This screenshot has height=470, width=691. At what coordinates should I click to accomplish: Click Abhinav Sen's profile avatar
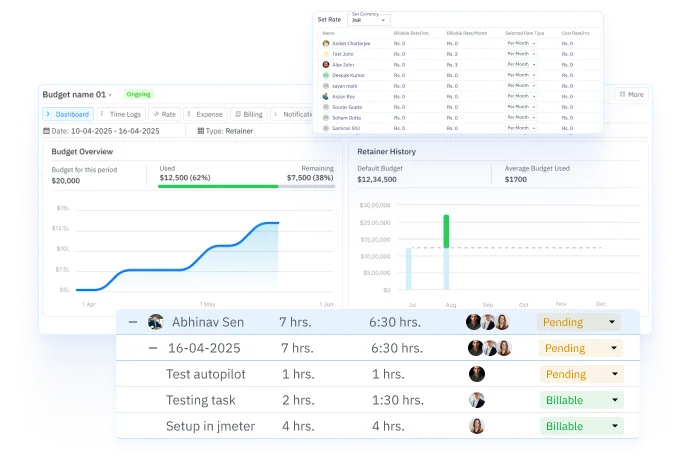(155, 322)
